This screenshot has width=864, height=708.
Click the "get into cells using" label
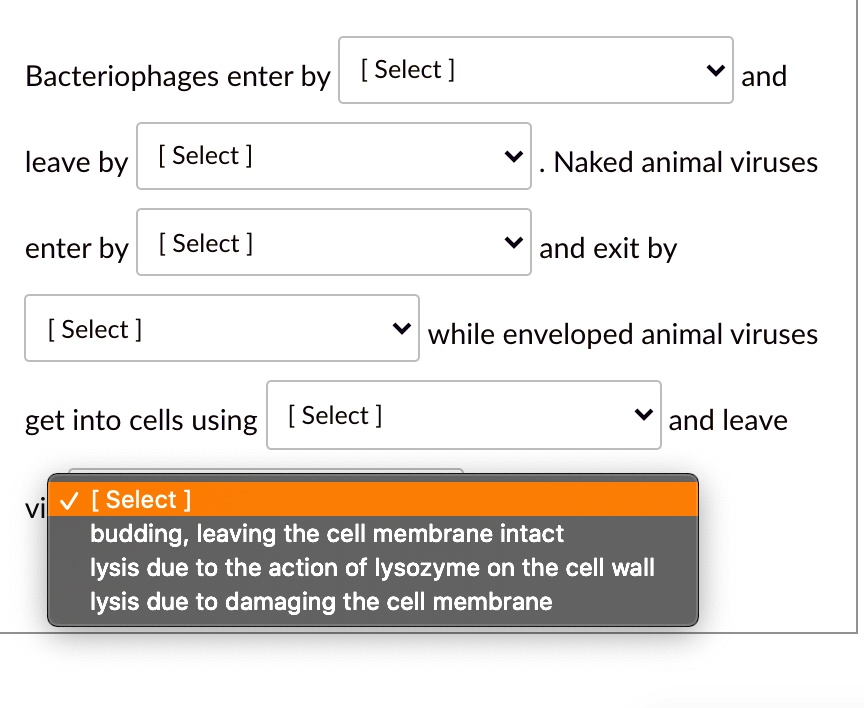(x=141, y=420)
